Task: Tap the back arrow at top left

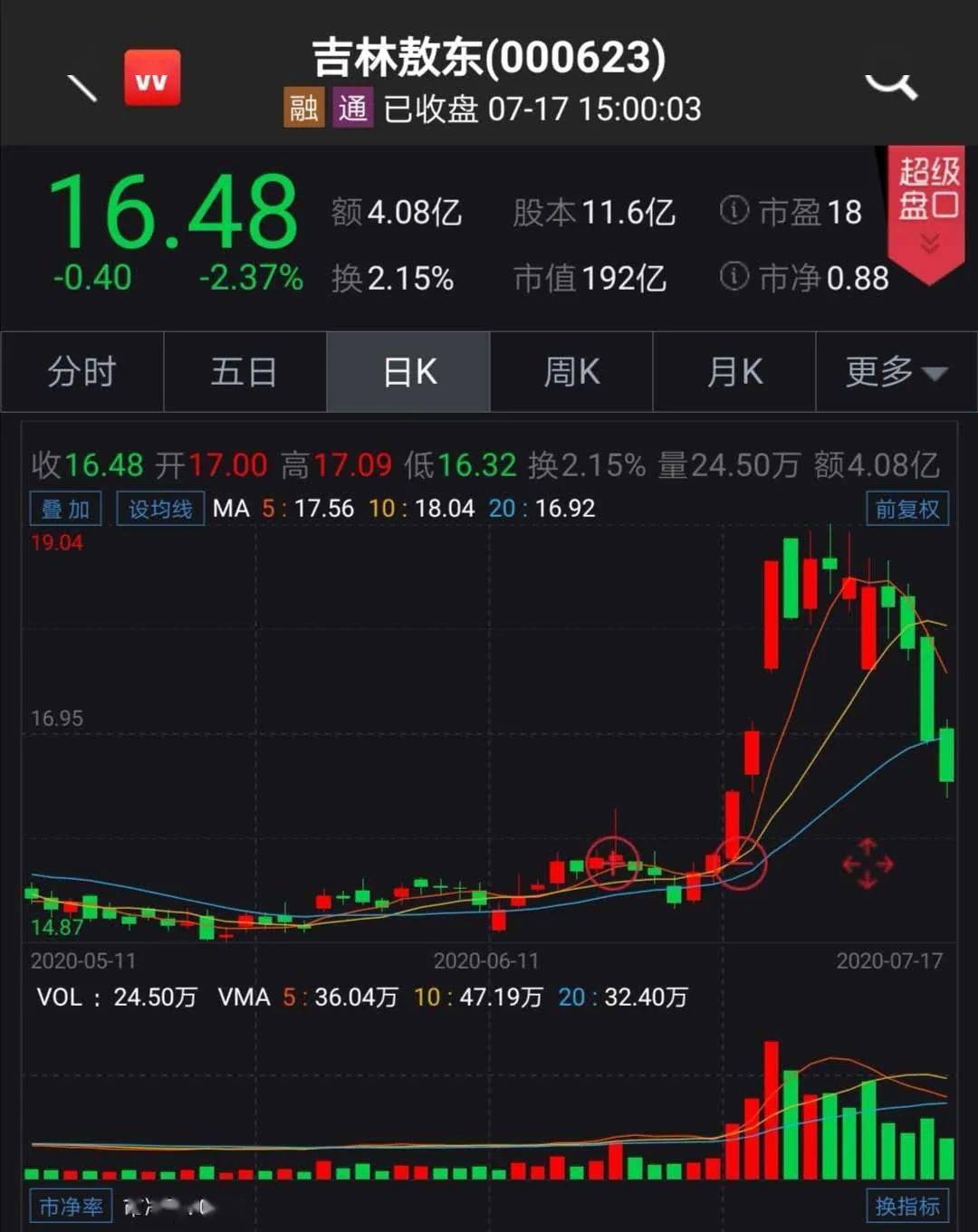Action: (81, 86)
